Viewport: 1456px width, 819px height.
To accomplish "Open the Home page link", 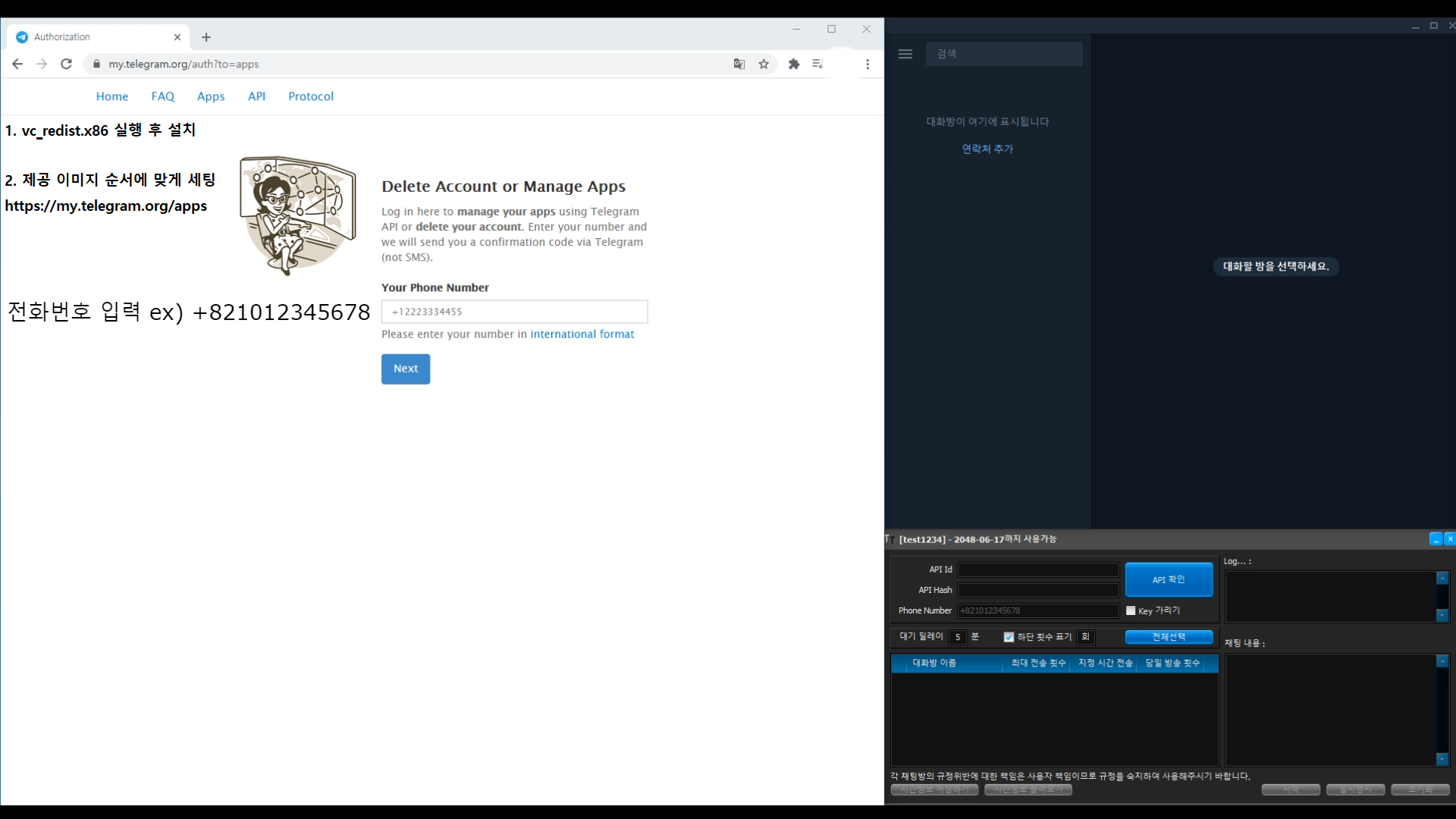I will pos(112,96).
